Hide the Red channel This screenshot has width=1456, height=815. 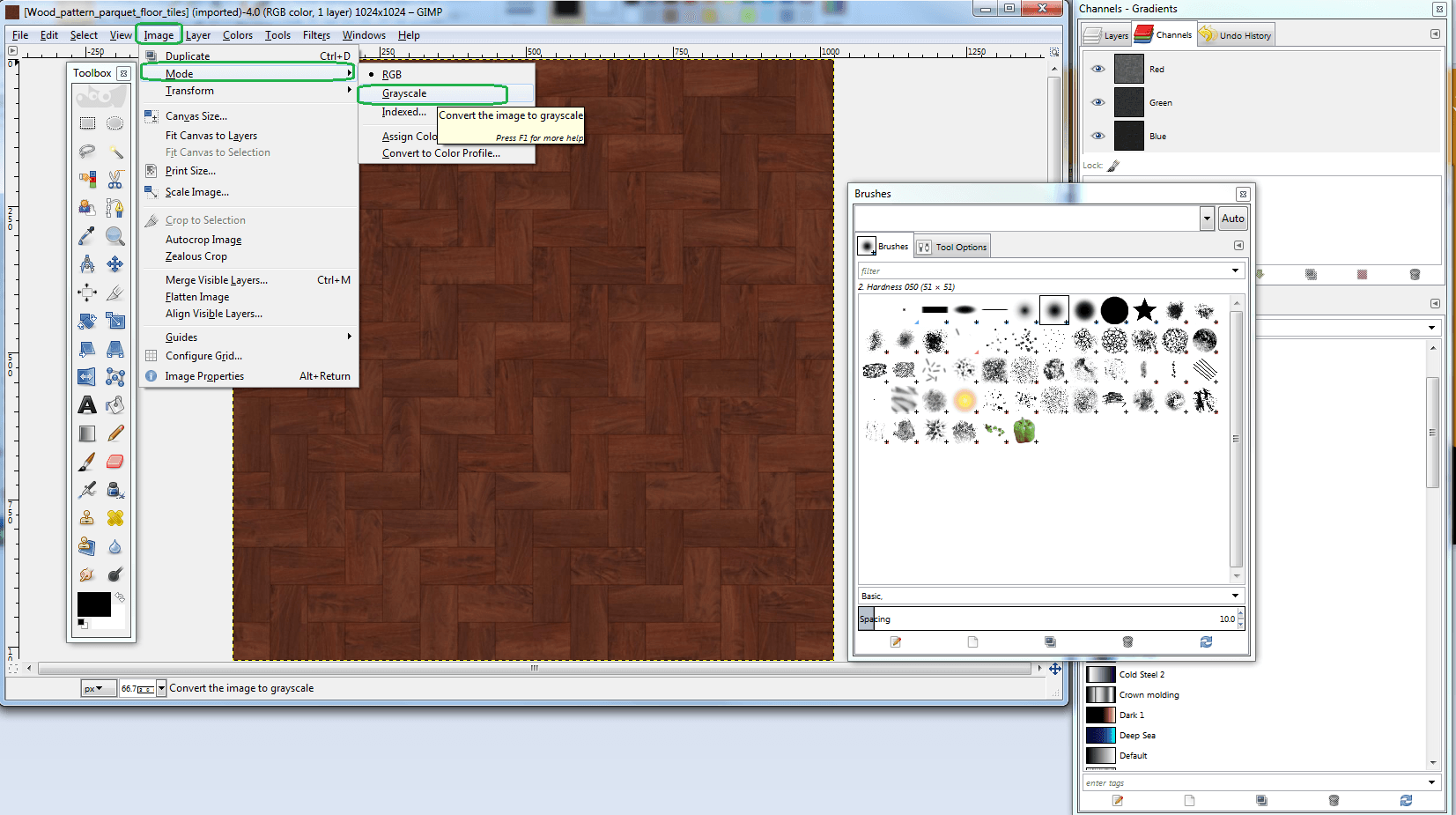tap(1098, 69)
